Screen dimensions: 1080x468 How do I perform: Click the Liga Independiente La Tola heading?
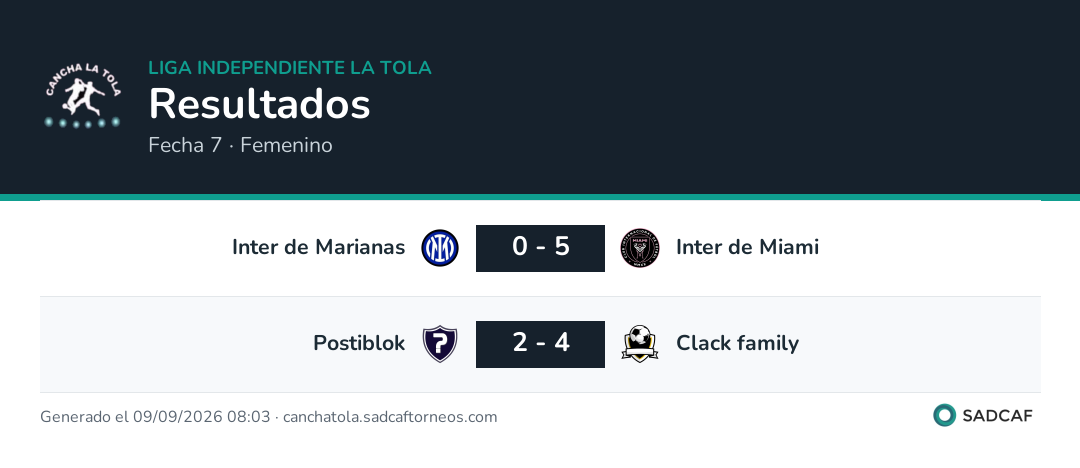point(290,68)
